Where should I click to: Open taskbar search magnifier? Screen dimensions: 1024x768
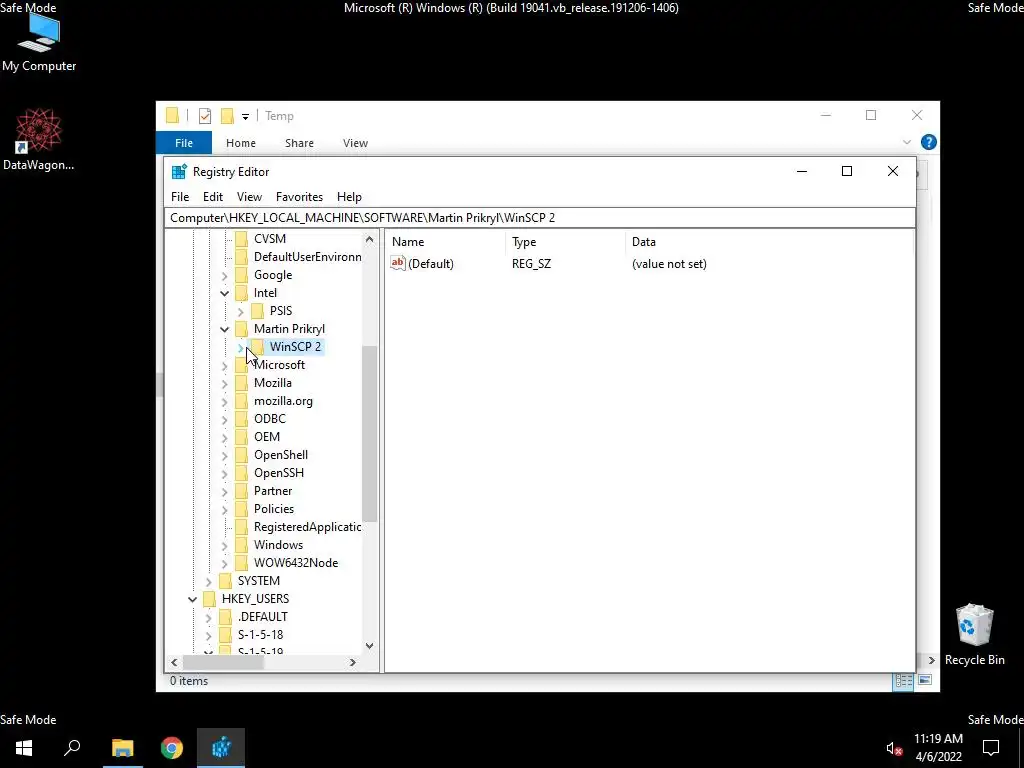[72, 748]
